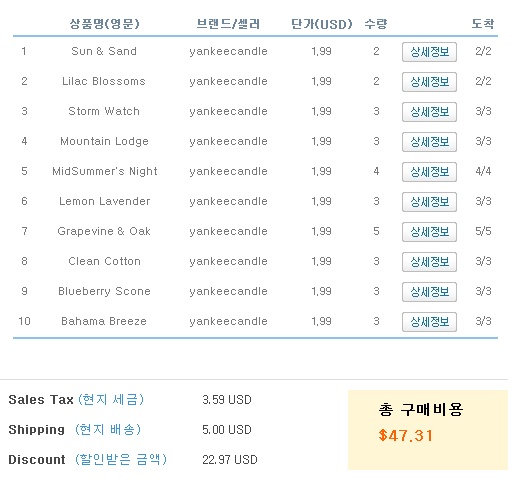Select the Bahama Breeze product name

(x=104, y=321)
